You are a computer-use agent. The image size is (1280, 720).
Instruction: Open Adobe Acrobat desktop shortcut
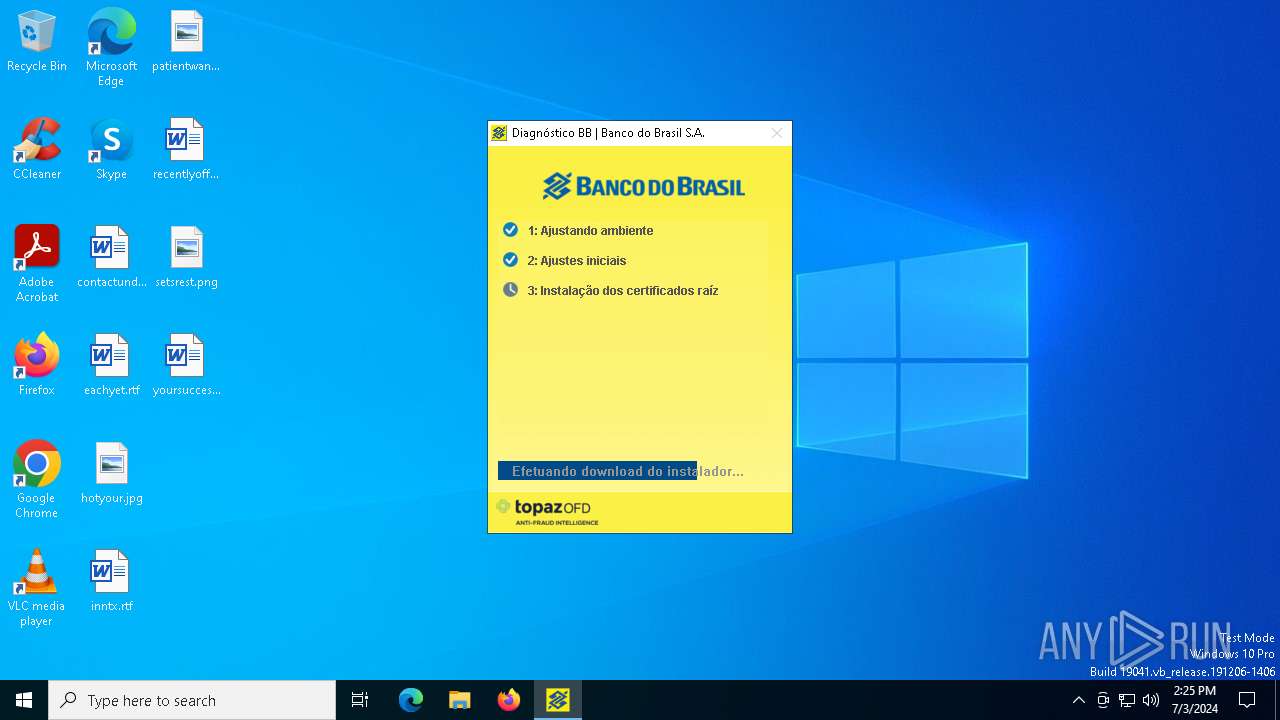coord(37,264)
